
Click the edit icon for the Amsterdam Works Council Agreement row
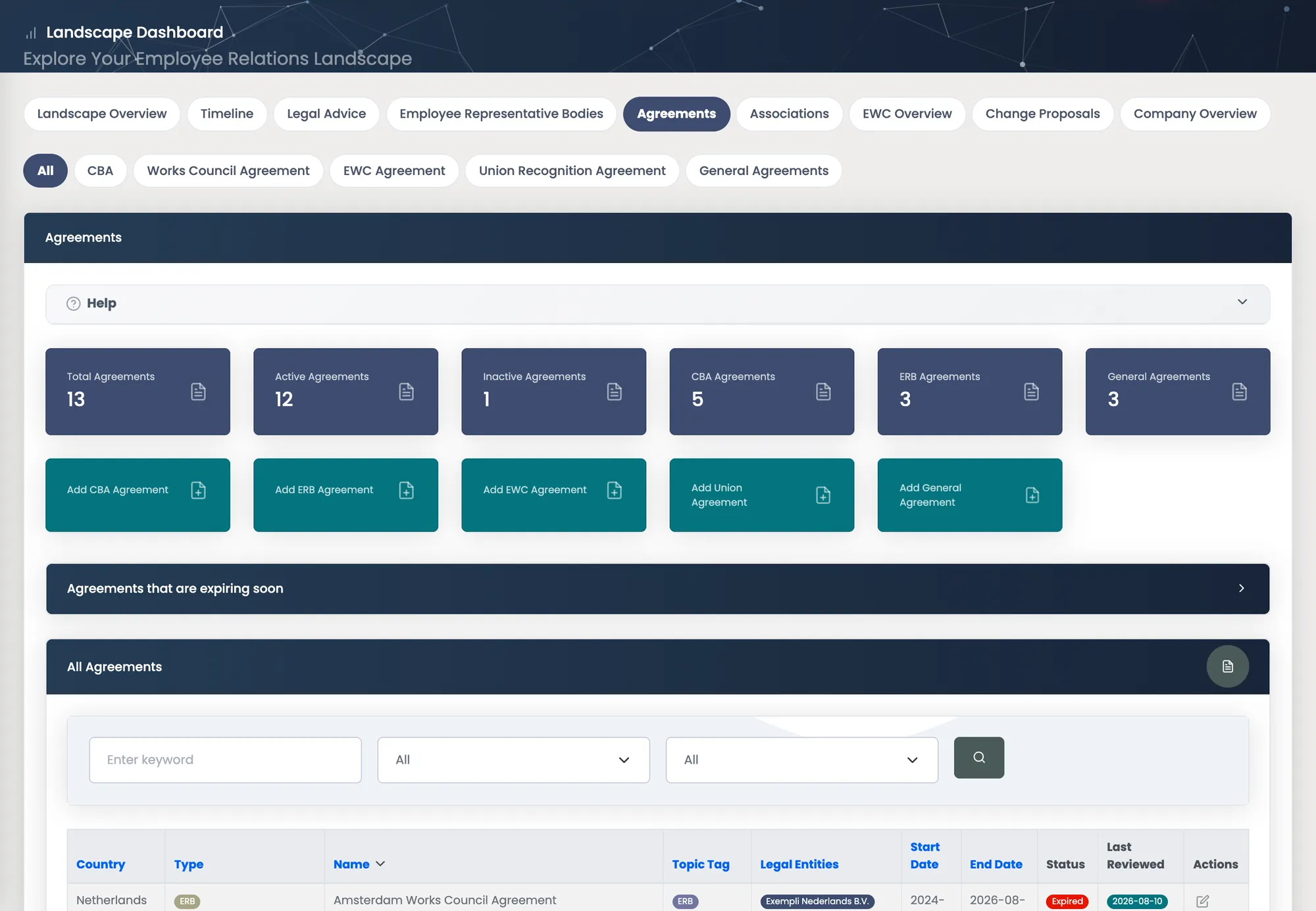coord(1202,901)
